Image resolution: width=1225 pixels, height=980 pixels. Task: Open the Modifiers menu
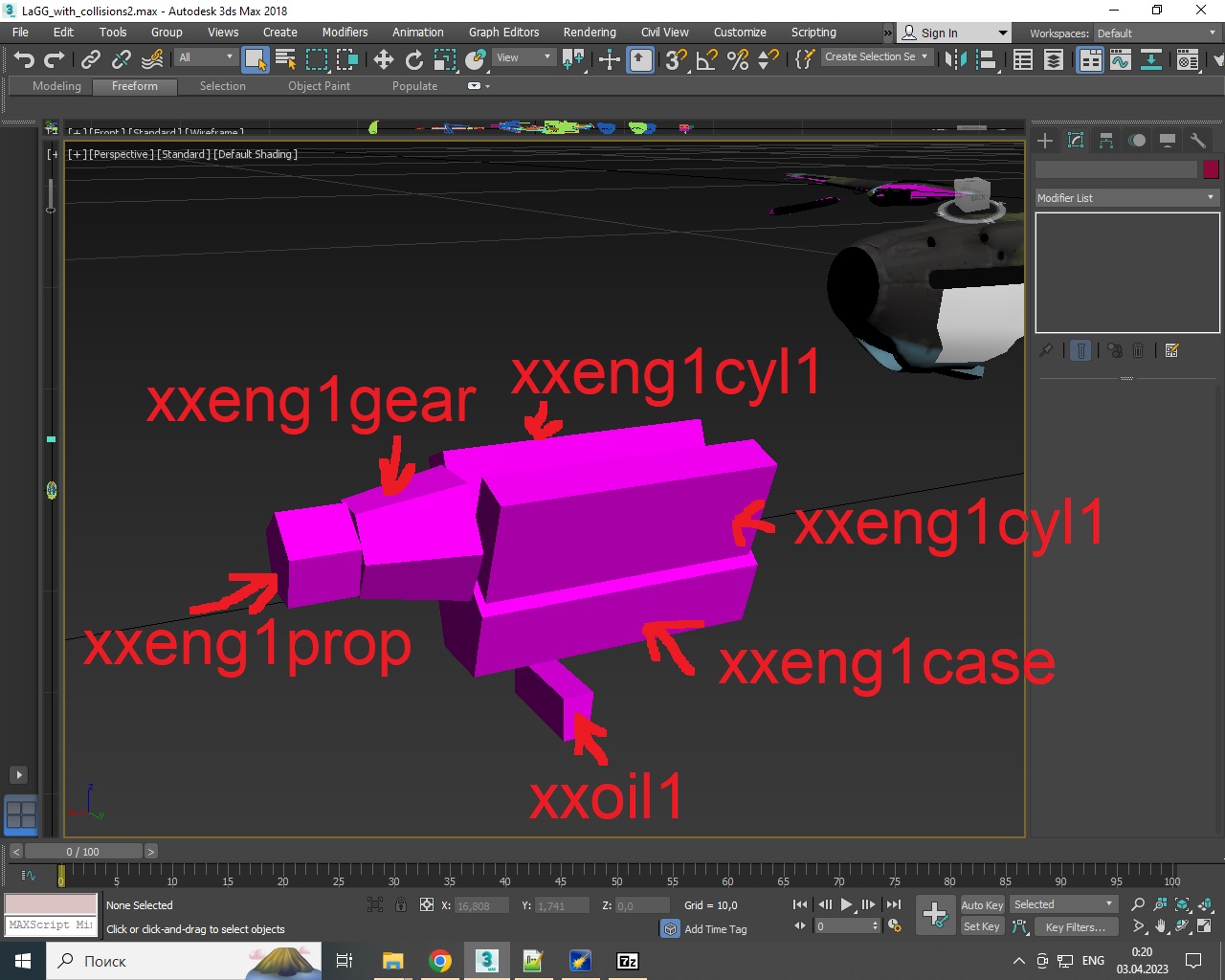tap(345, 33)
